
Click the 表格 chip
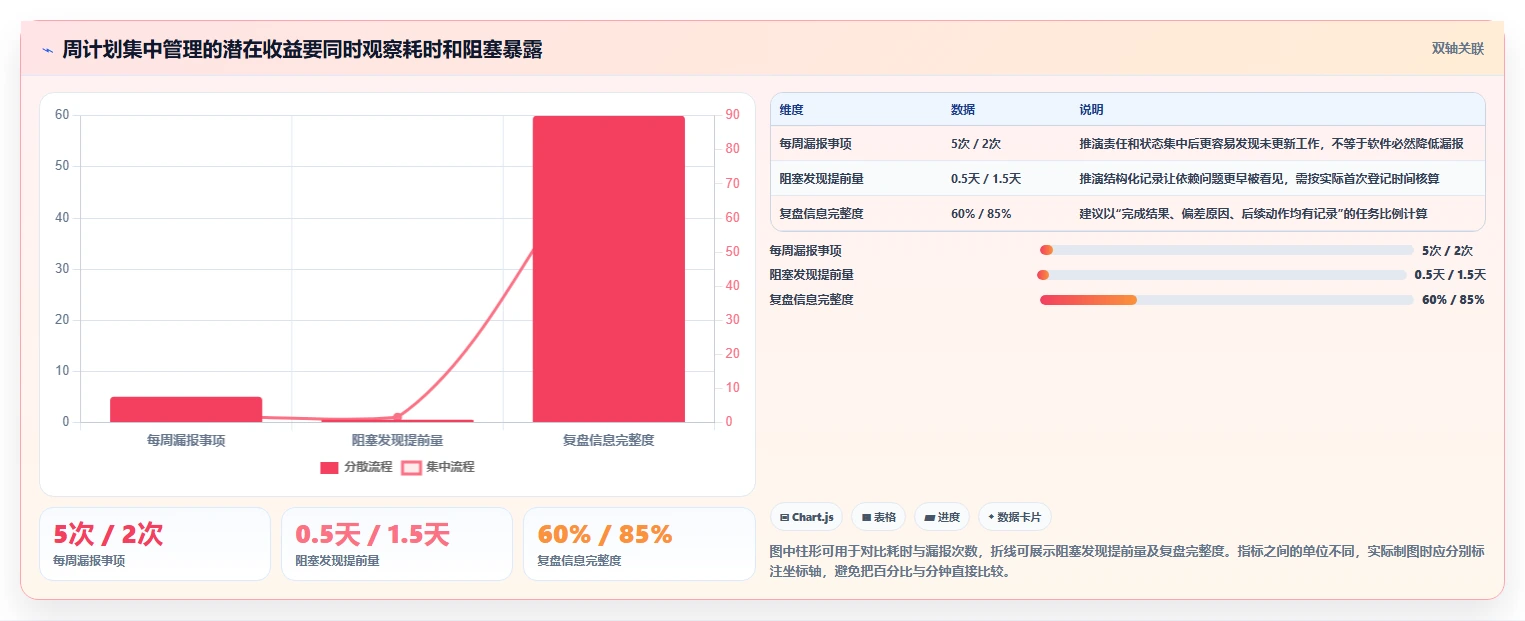878,517
